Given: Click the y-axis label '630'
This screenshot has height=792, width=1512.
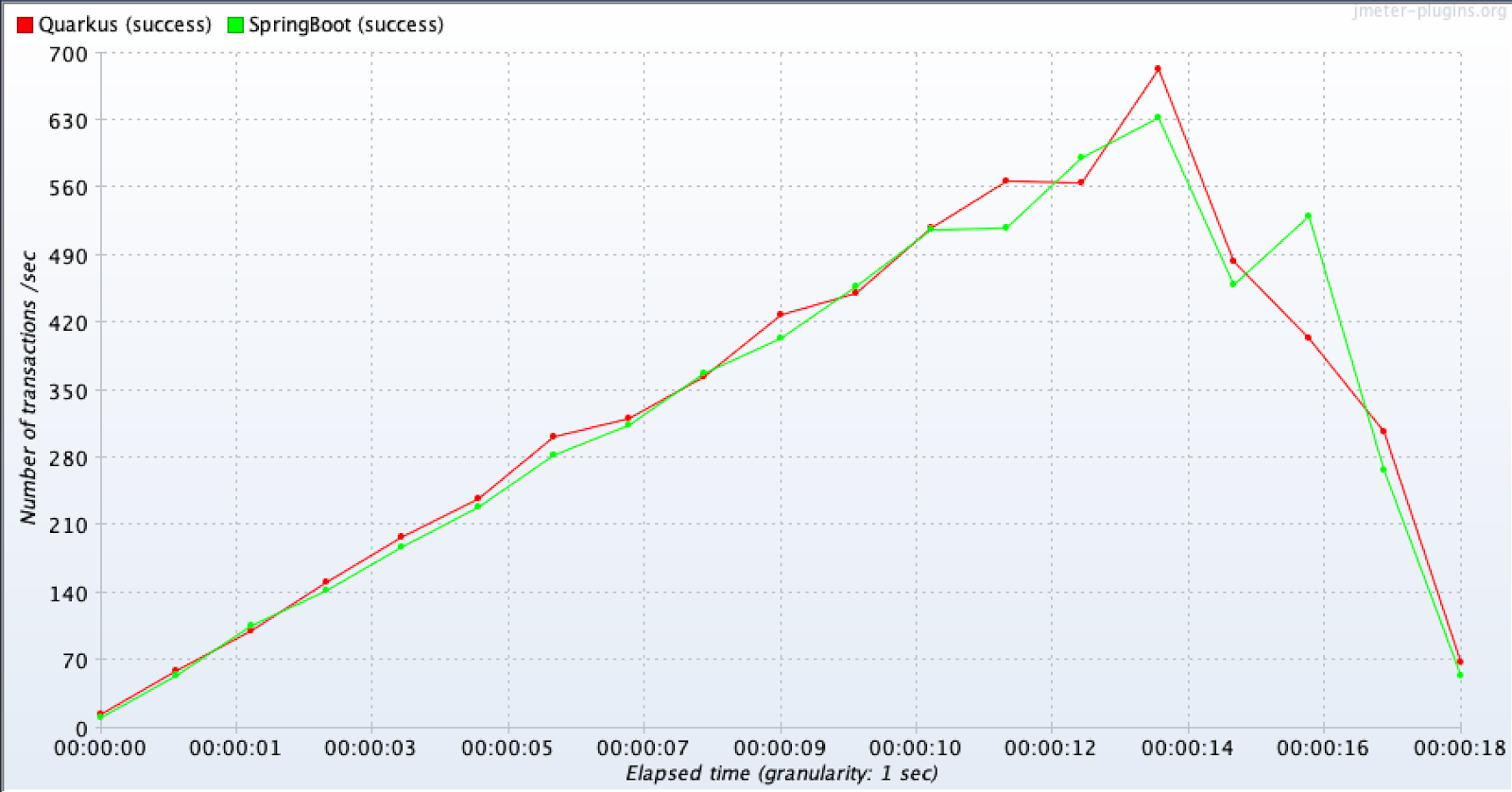Looking at the screenshot, I should [x=68, y=121].
